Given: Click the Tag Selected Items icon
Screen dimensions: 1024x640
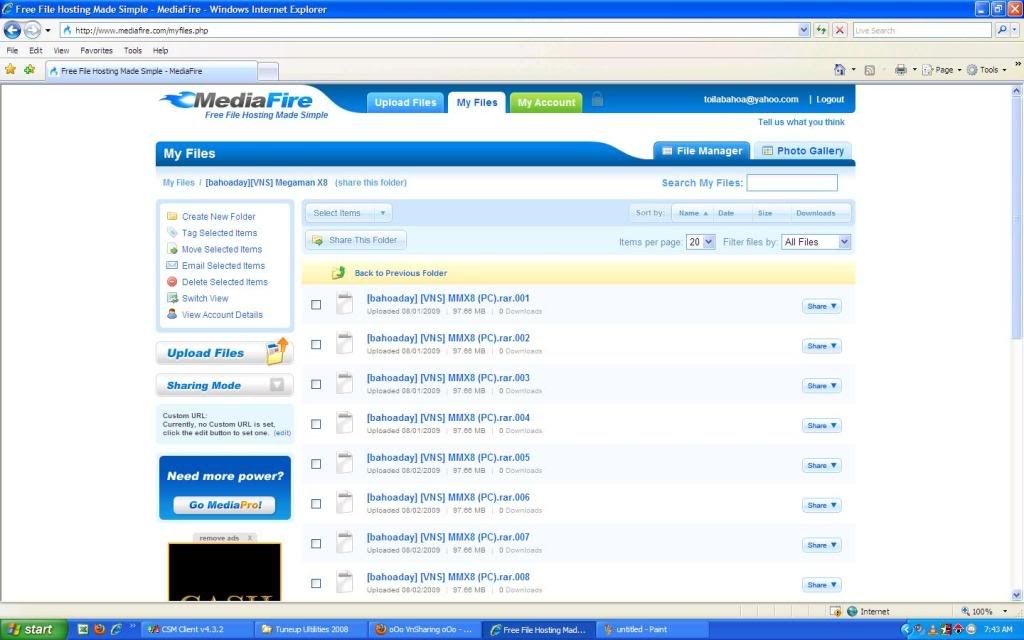Looking at the screenshot, I should [172, 232].
